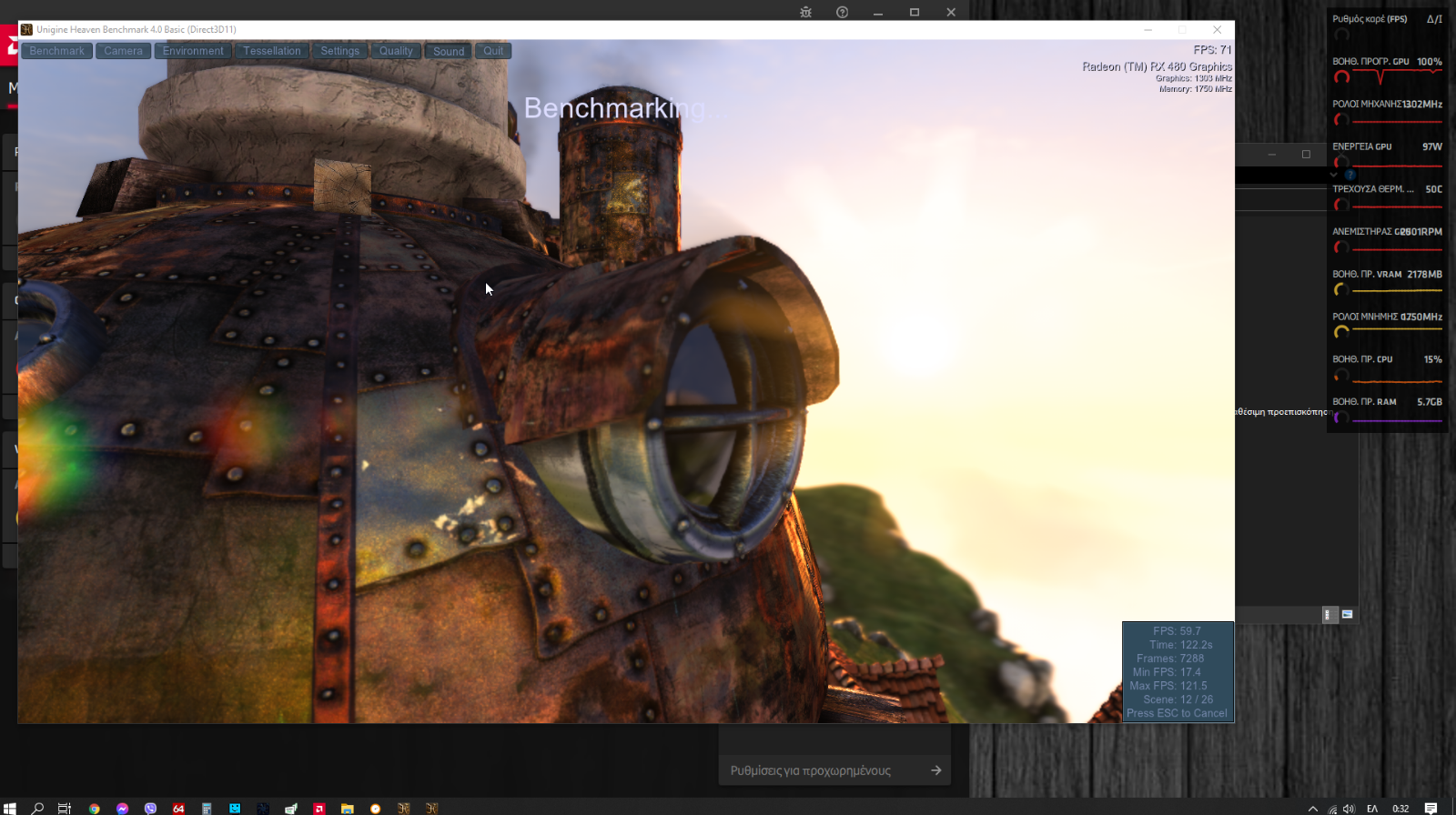Viewport: 1456px width, 815px height.
Task: Select large thumbnails view icon in background window
Action: click(1348, 614)
